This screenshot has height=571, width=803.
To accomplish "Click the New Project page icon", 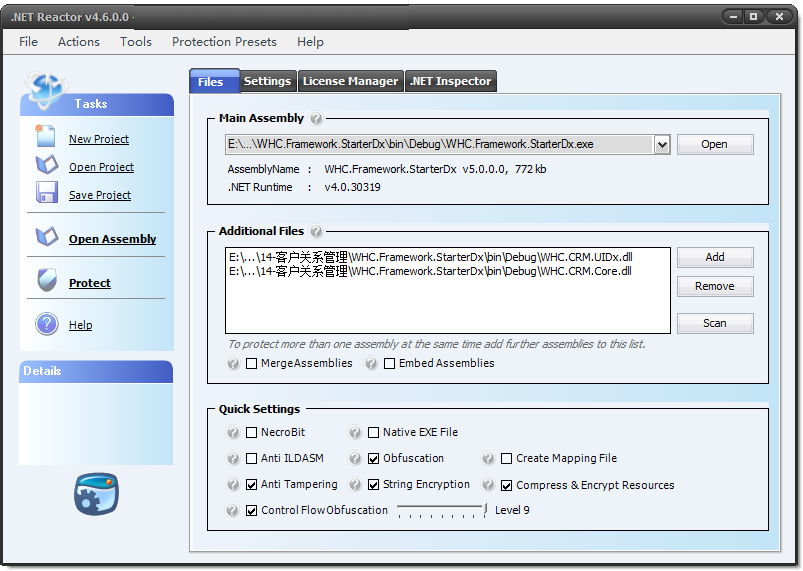I will [45, 136].
